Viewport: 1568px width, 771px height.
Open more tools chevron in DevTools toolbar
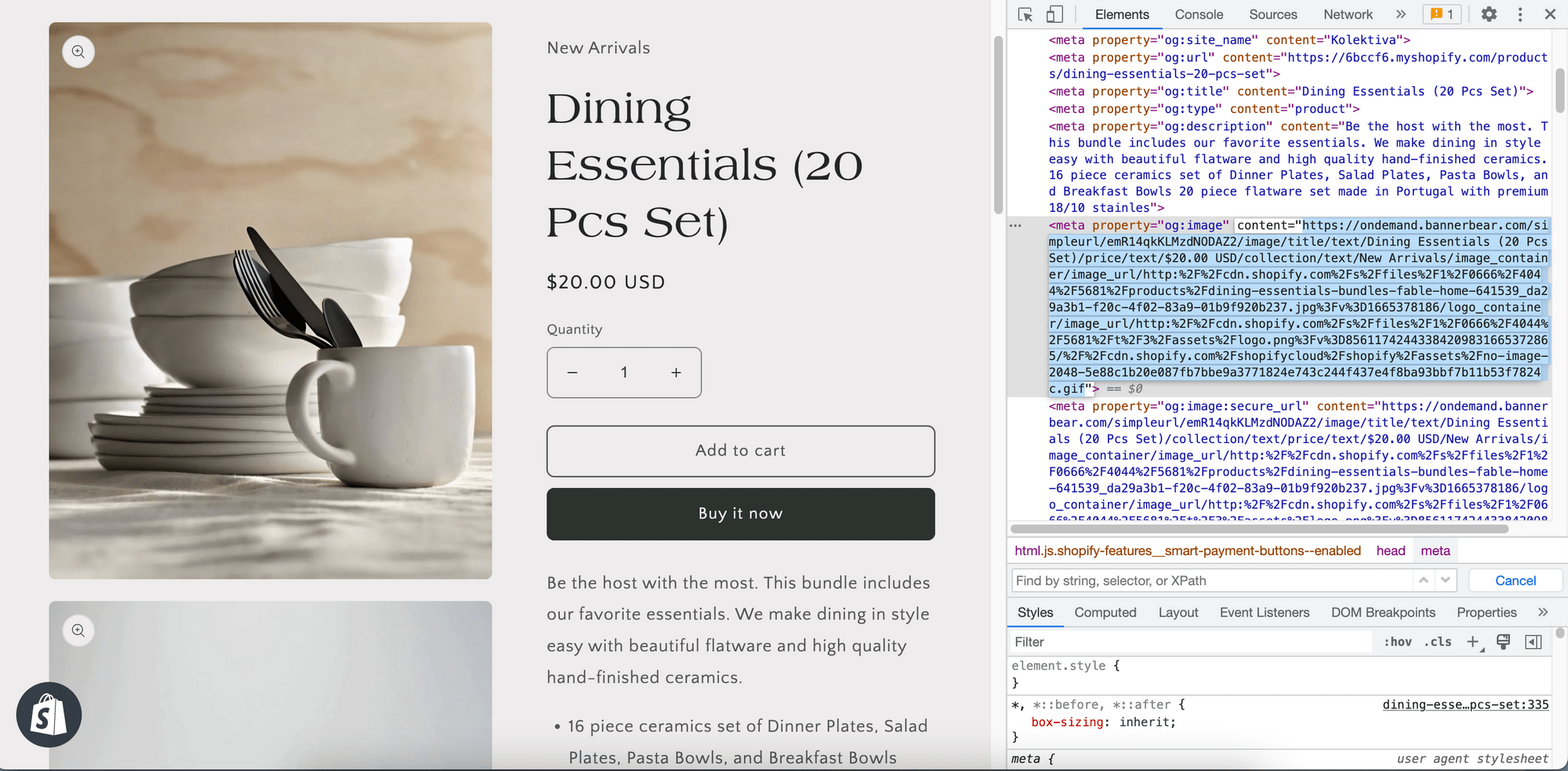click(x=1401, y=14)
